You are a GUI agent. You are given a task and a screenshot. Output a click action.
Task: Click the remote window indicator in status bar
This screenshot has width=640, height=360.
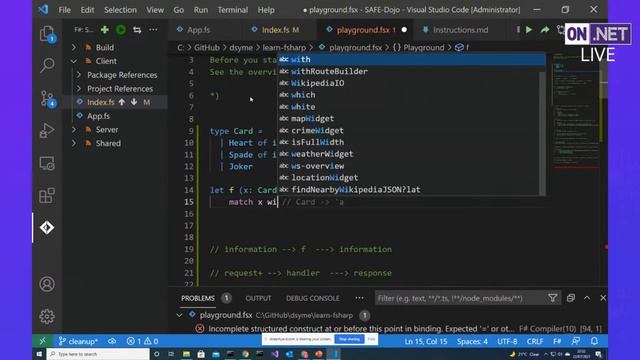pyautogui.click(x=42, y=341)
